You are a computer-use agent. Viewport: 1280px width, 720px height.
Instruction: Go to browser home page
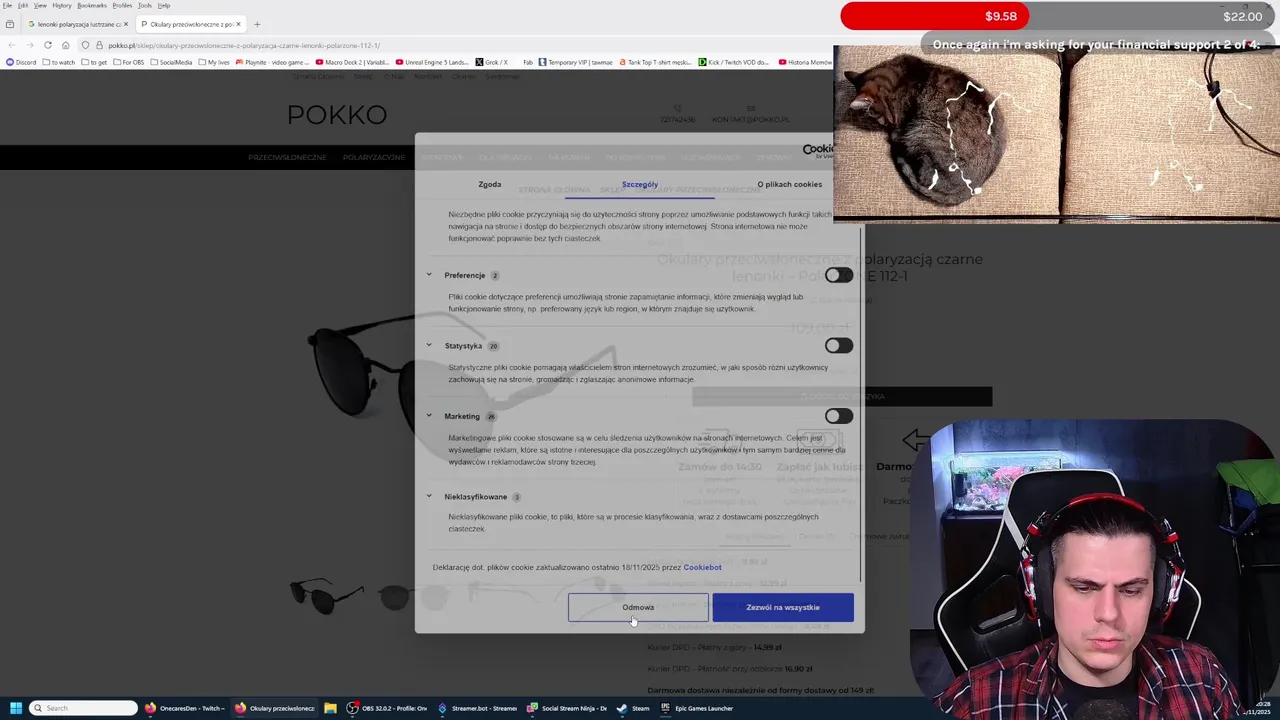click(x=66, y=45)
